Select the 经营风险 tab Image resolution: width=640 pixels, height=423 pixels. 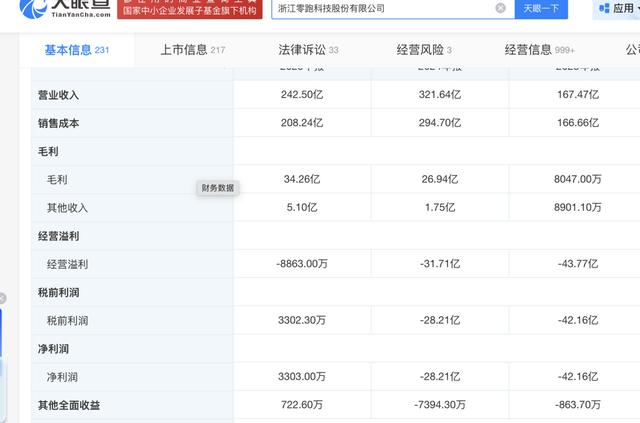[421, 49]
